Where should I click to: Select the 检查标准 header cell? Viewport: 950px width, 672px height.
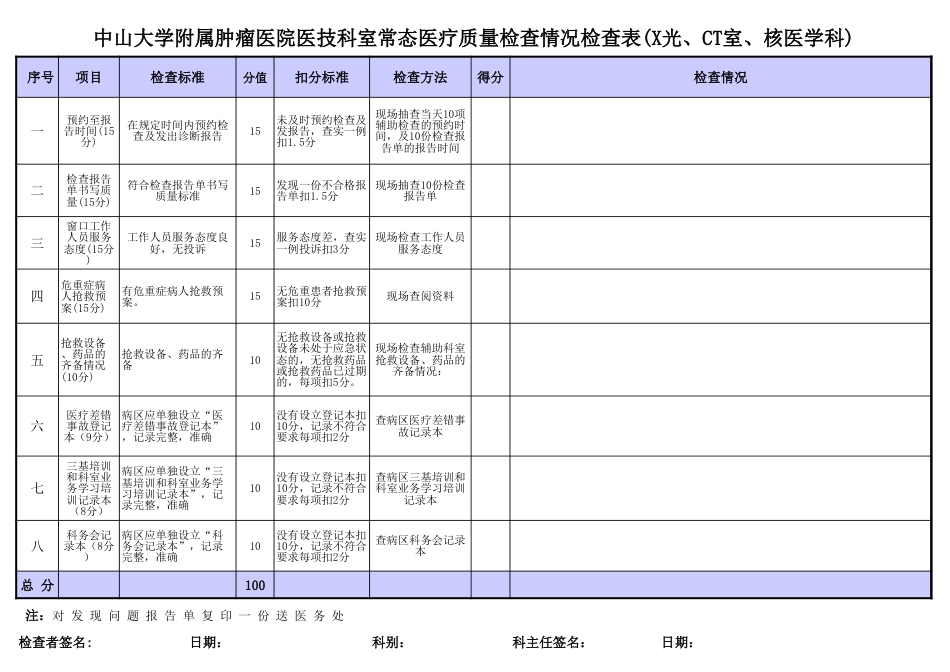tap(178, 77)
